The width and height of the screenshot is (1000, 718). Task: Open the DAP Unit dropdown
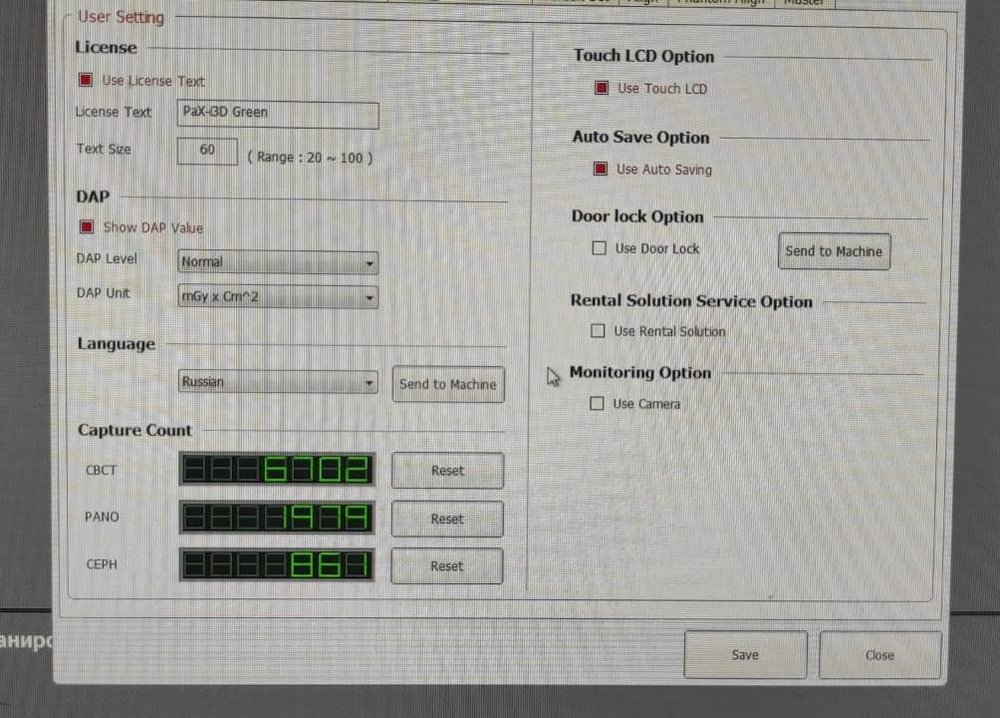click(278, 297)
